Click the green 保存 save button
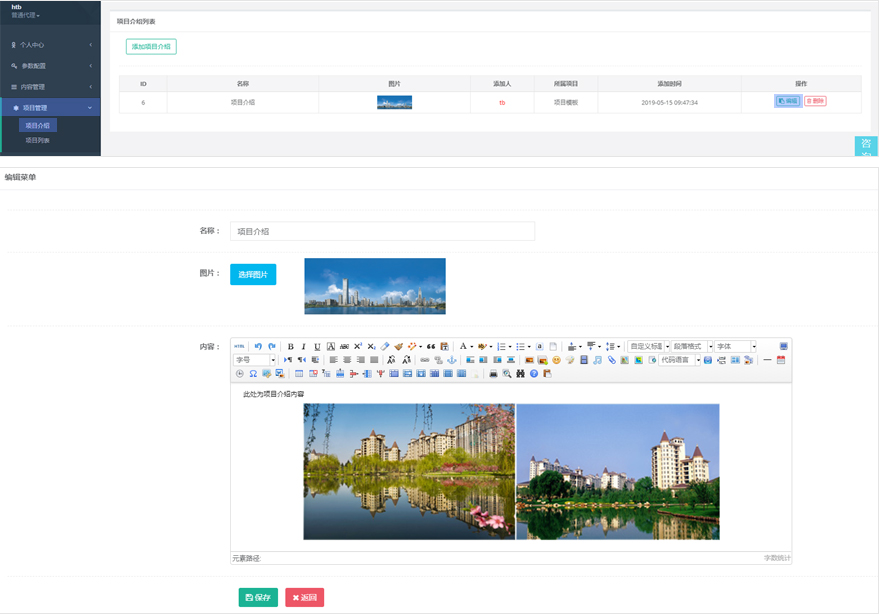 [x=258, y=597]
